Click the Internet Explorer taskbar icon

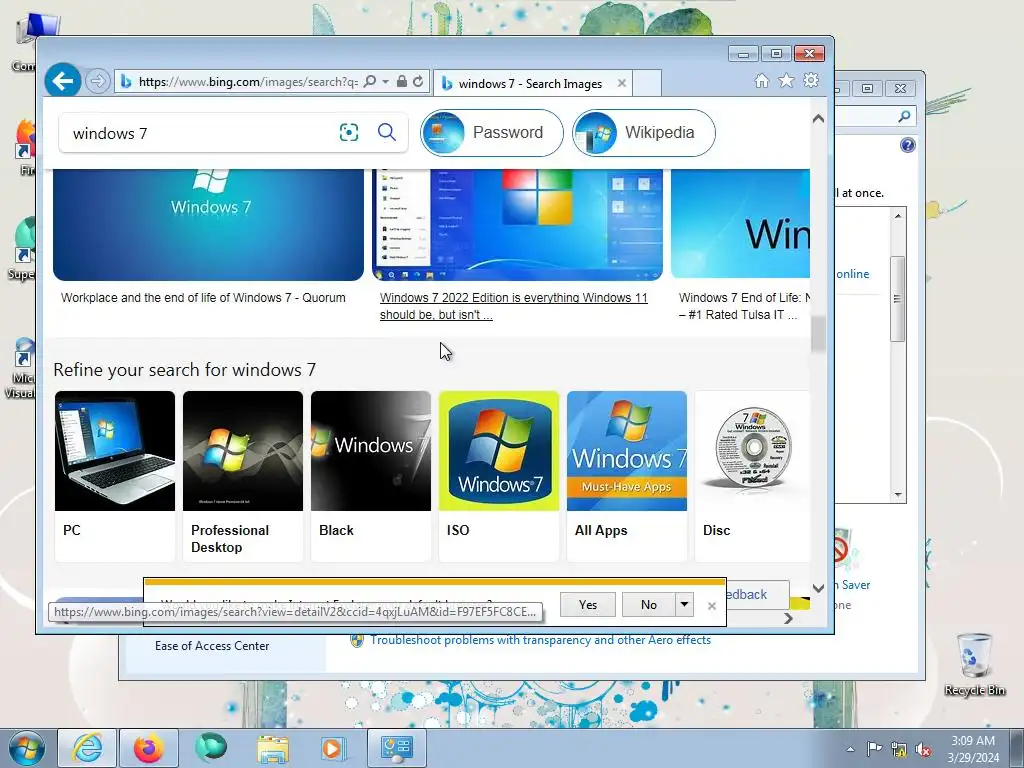[88, 748]
